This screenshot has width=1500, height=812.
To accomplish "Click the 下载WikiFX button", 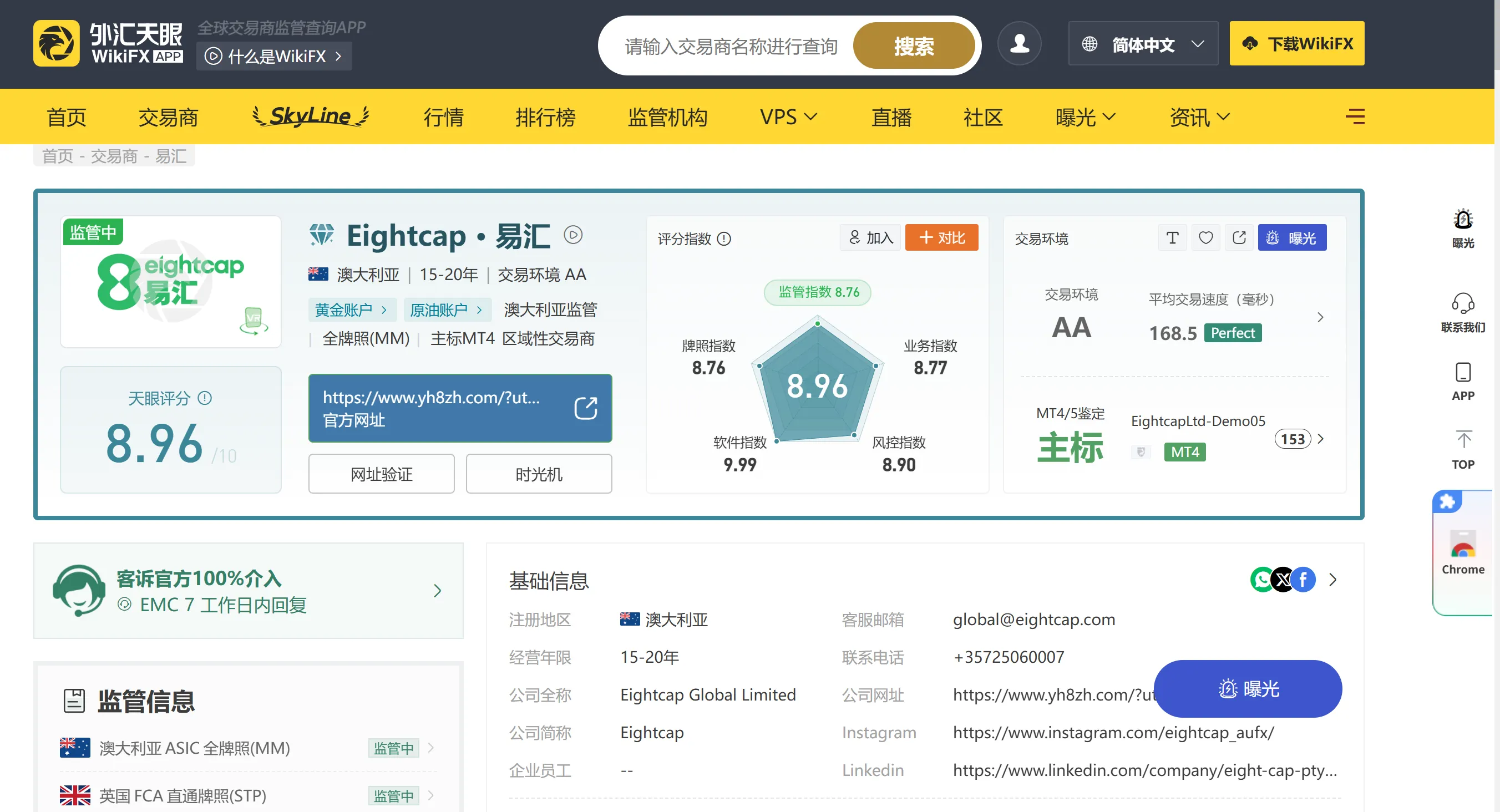I will 1297,44.
